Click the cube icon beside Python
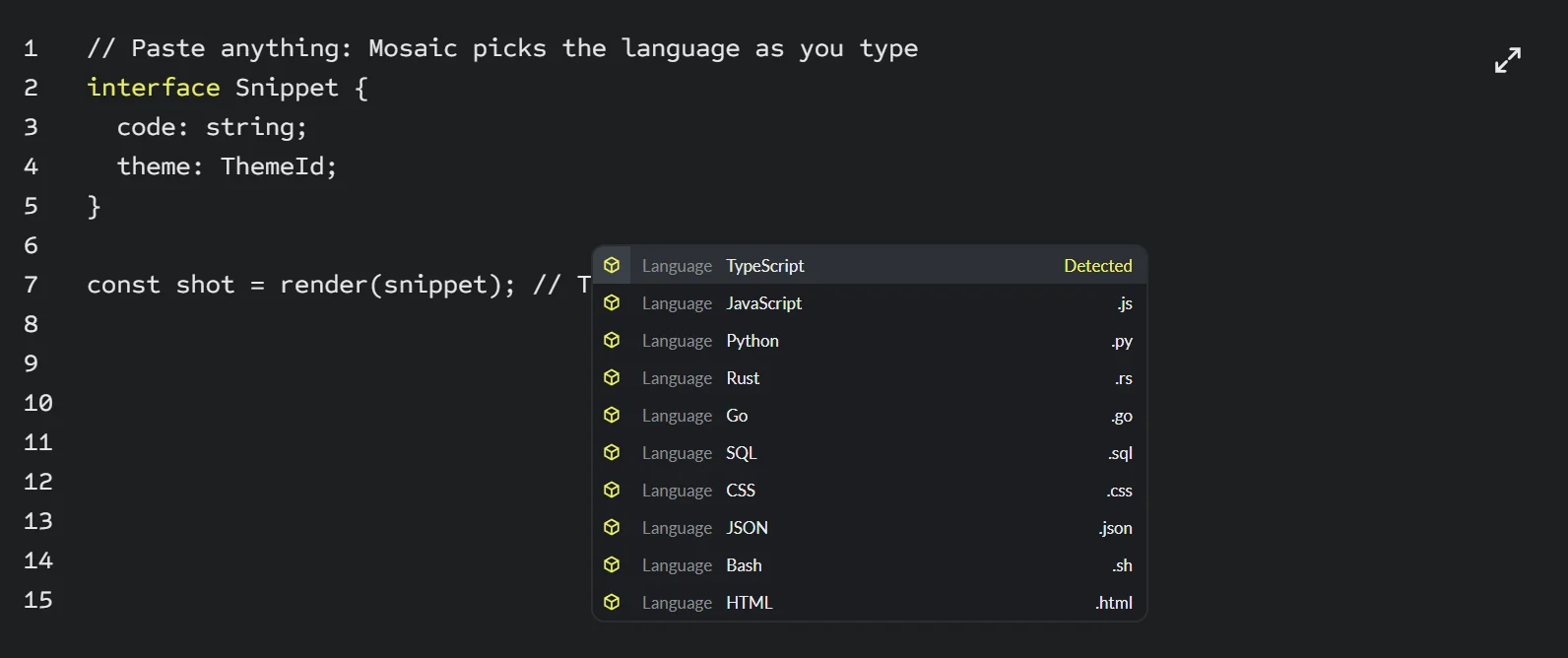 click(612, 341)
